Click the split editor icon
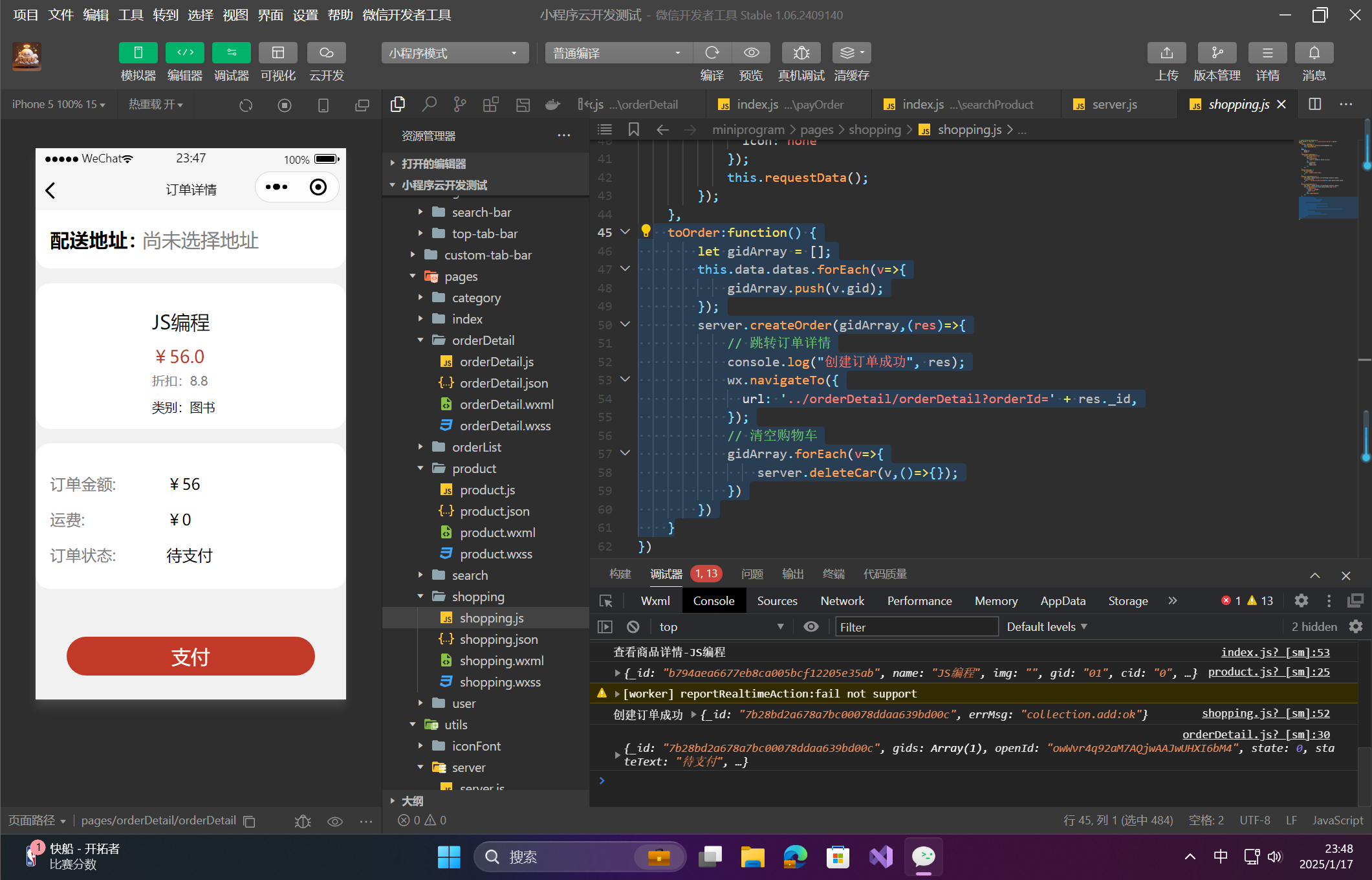The height and width of the screenshot is (880, 1372). (1314, 104)
